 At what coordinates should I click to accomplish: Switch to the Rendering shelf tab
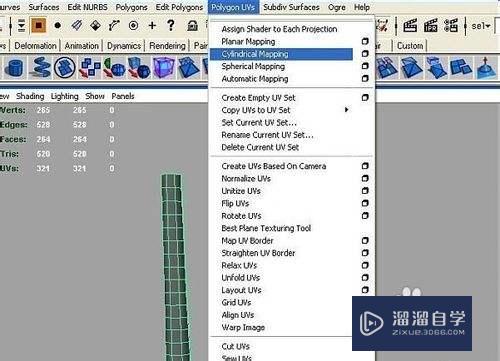(167, 46)
